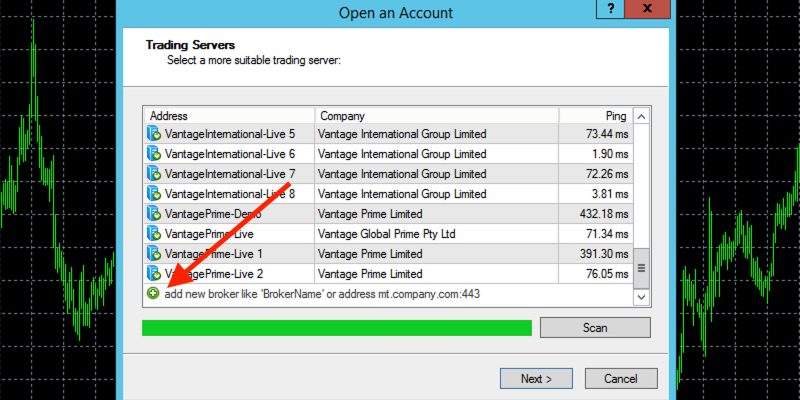800x400 pixels.
Task: Proceed with the Next button
Action: pyautogui.click(x=536, y=379)
